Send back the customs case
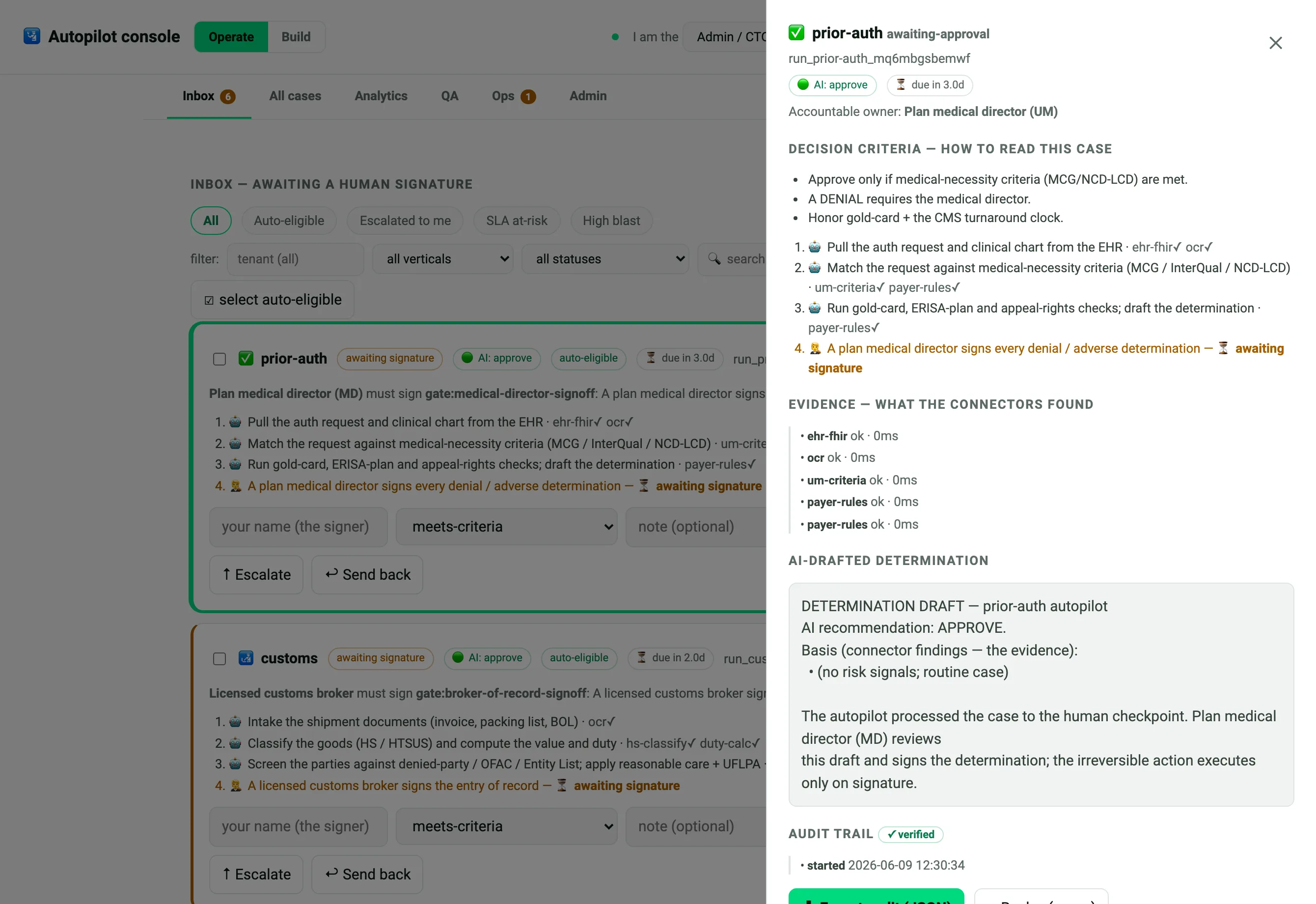Image resolution: width=1316 pixels, height=904 pixels. [367, 875]
